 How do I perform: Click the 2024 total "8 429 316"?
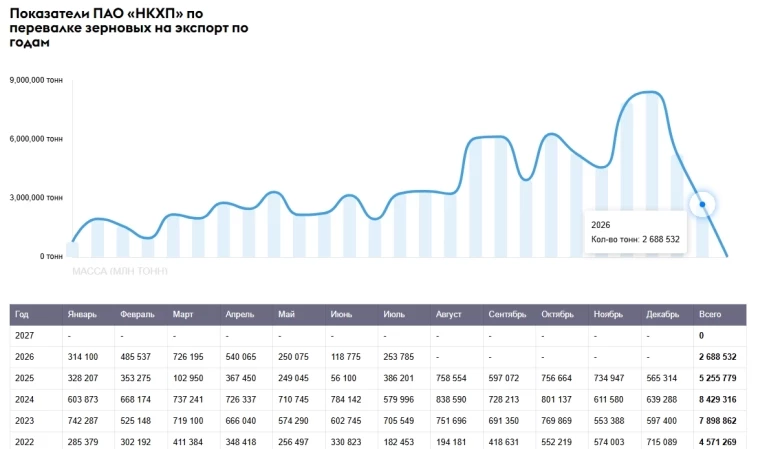click(x=717, y=399)
